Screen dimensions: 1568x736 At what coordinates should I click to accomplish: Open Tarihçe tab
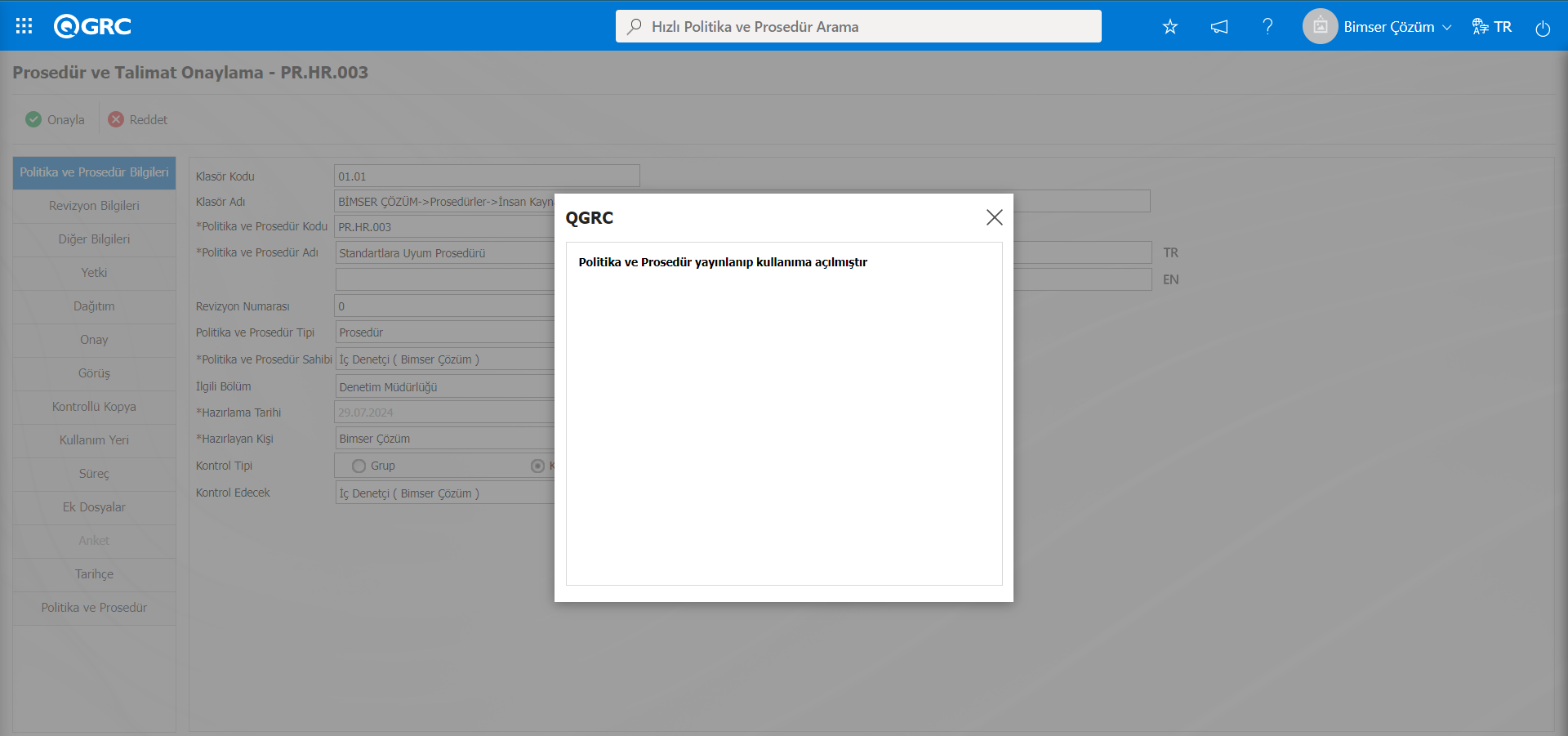click(94, 574)
